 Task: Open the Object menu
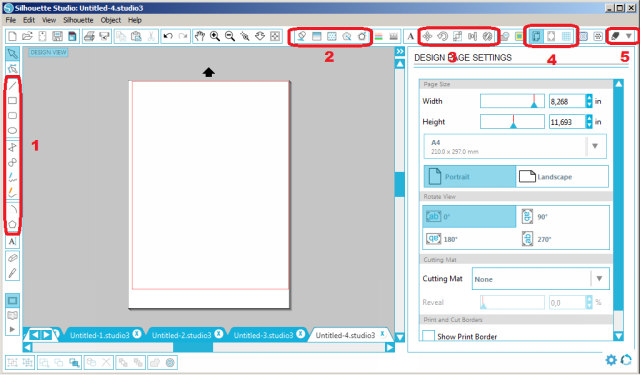(x=111, y=20)
